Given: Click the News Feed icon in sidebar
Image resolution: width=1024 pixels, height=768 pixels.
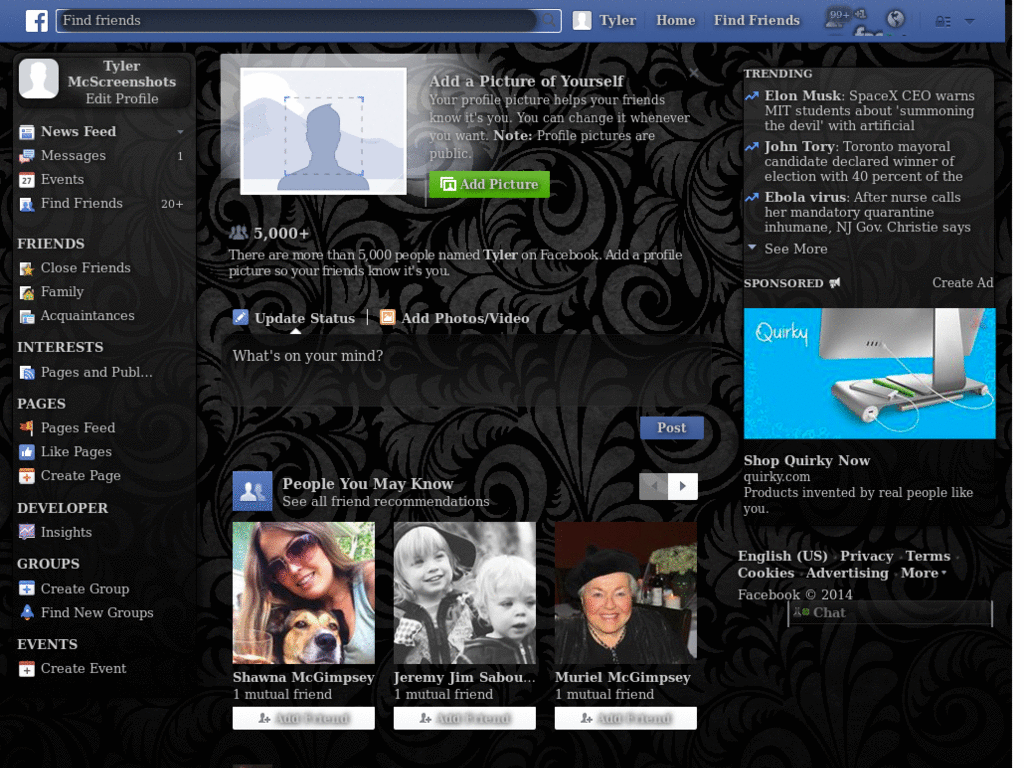Looking at the screenshot, I should (x=27, y=132).
